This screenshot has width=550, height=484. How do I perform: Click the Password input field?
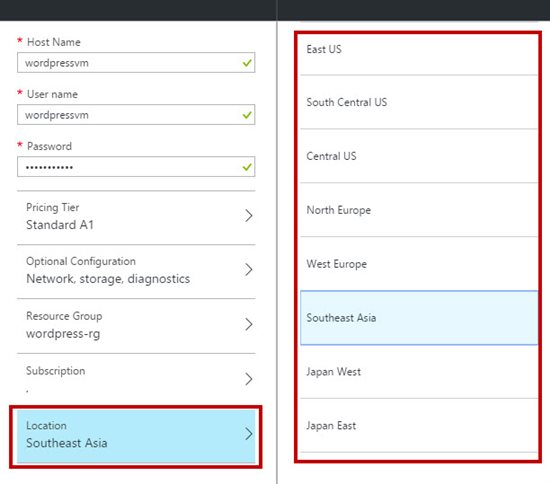(x=136, y=167)
